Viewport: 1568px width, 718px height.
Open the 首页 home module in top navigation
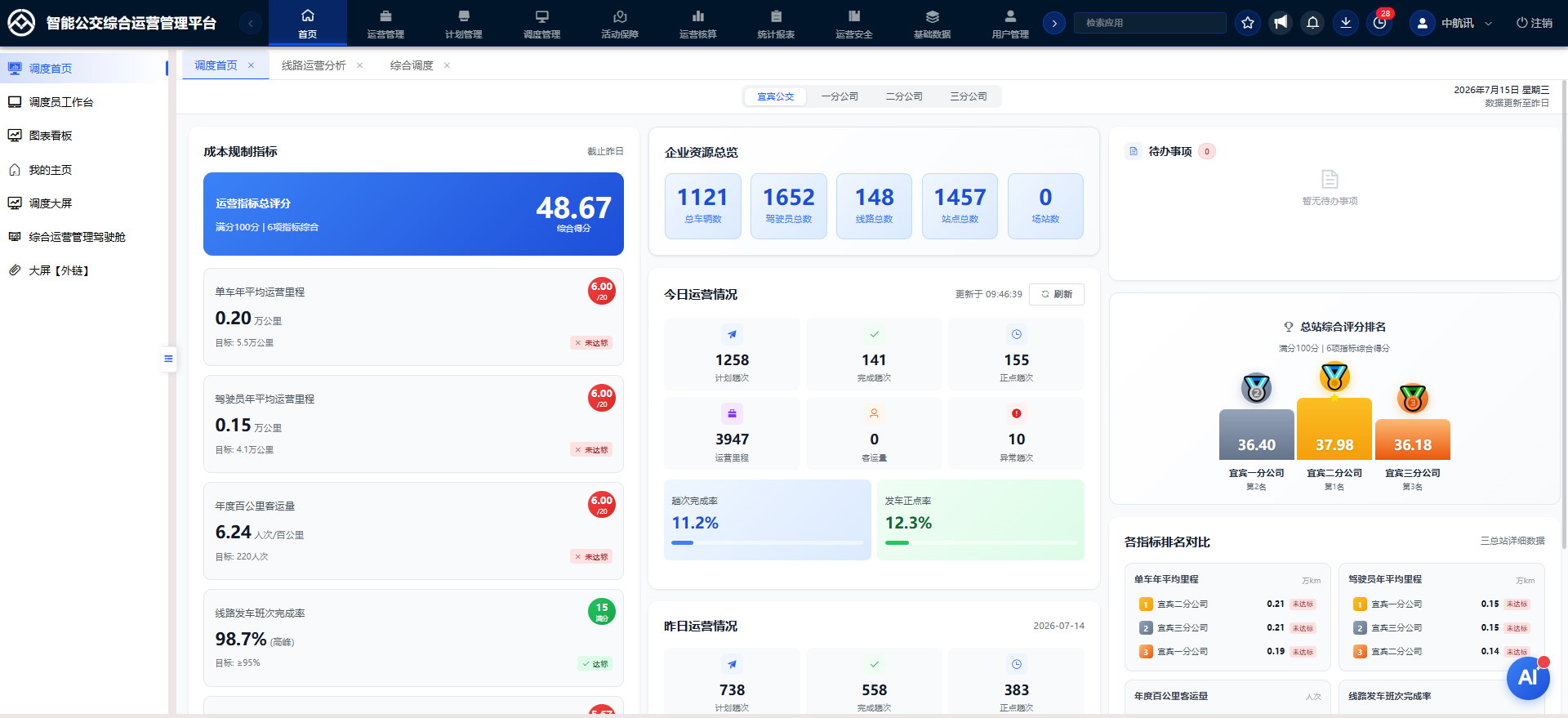click(308, 23)
